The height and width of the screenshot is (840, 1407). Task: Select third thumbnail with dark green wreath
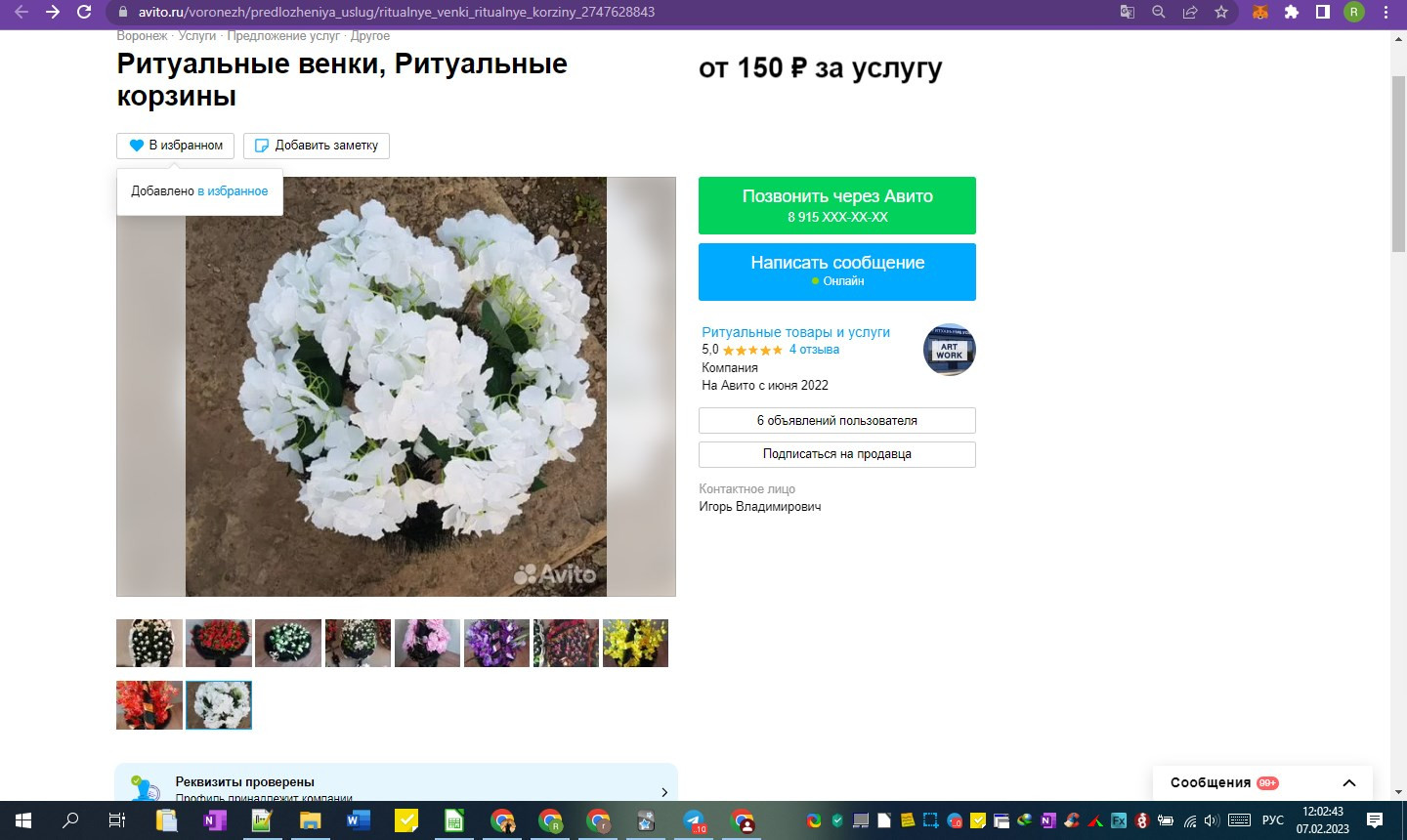point(288,644)
